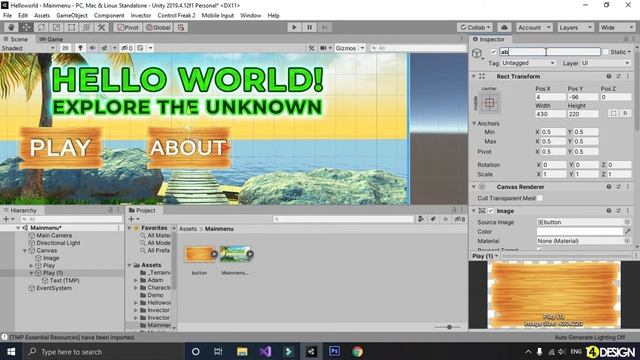Click the raw edit mode R button
Screen dimensions: 640x360
[625, 113]
